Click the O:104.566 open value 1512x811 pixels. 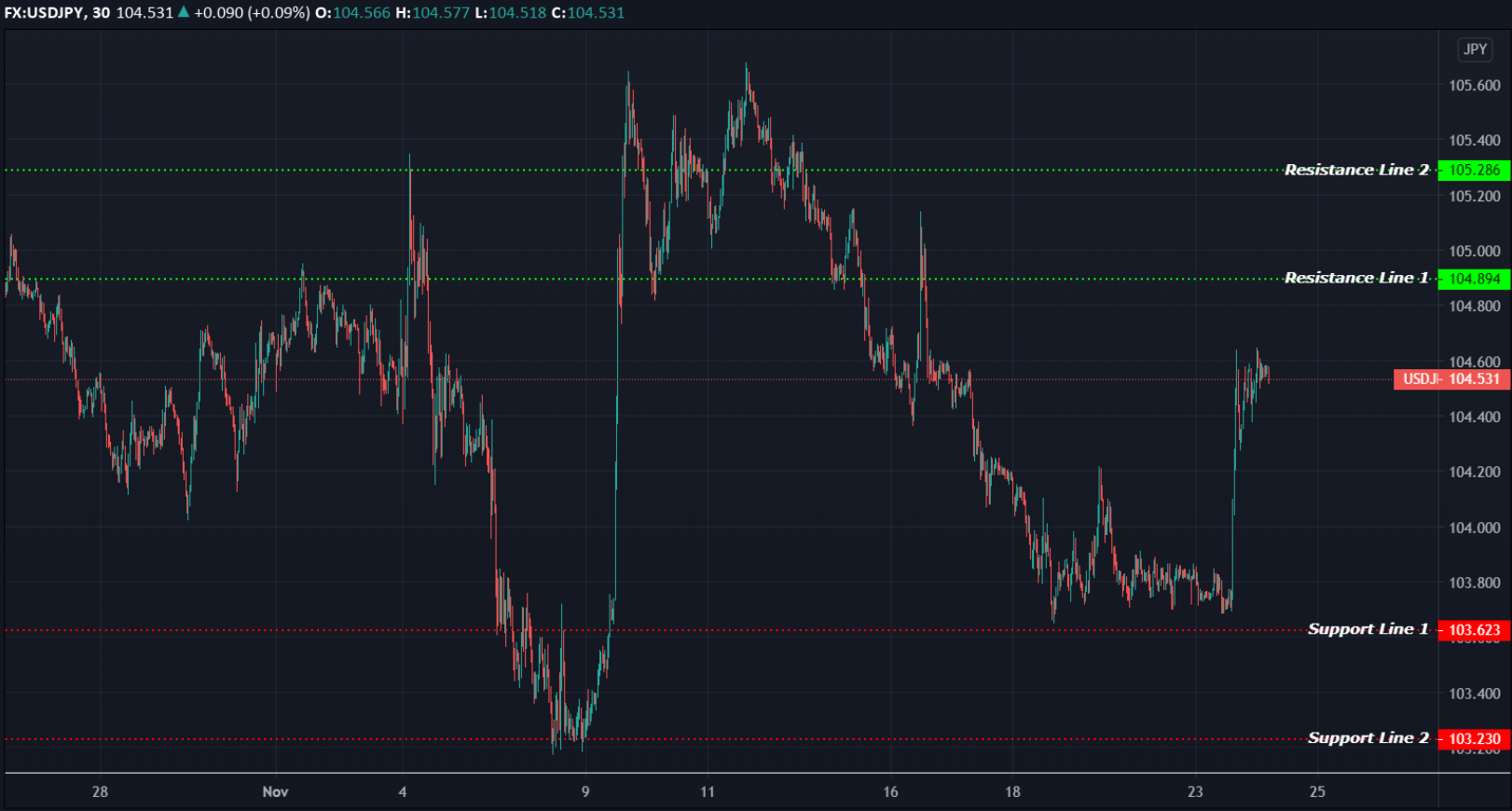pos(352,13)
